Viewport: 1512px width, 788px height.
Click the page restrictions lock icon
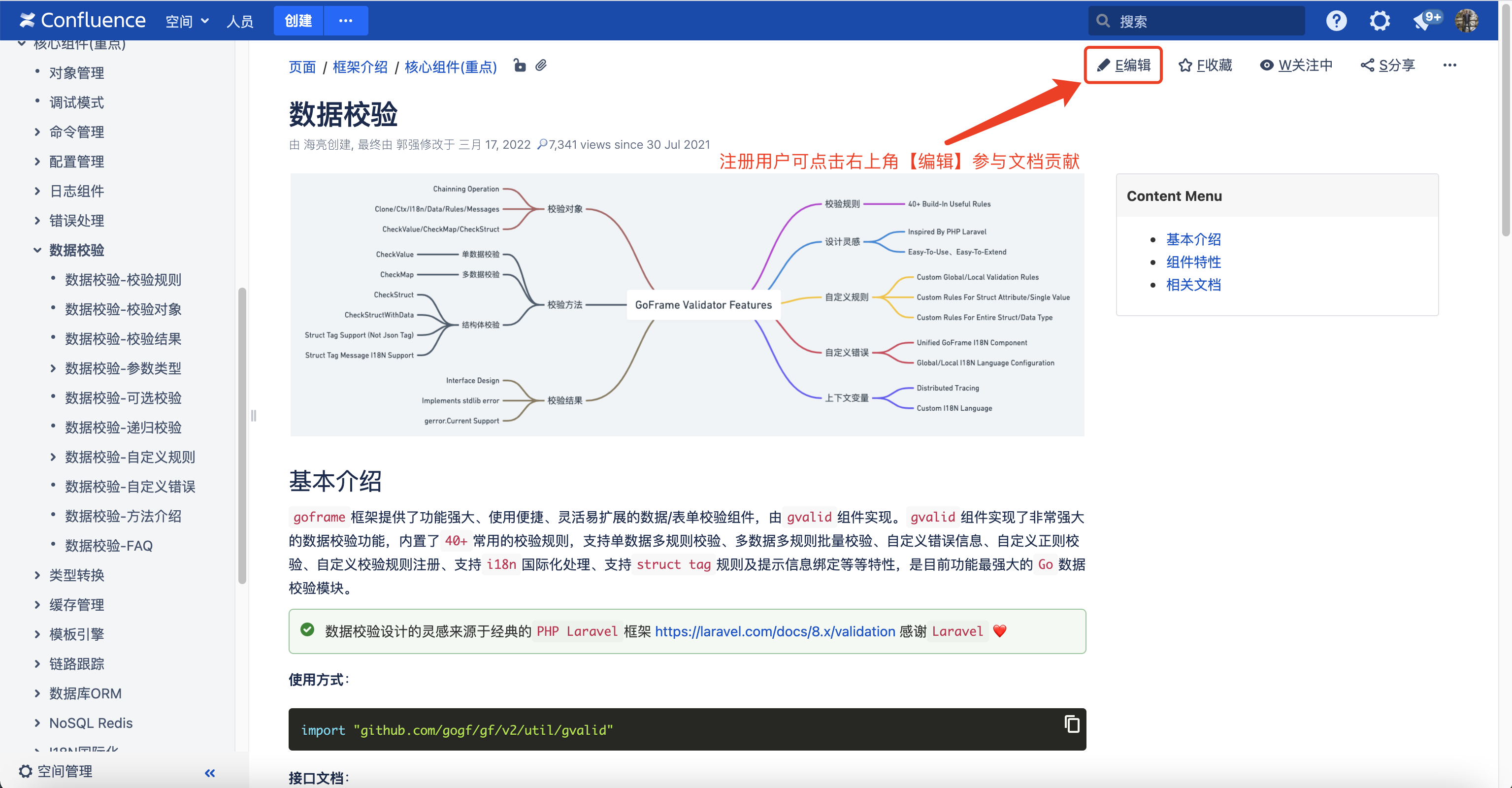(x=520, y=65)
